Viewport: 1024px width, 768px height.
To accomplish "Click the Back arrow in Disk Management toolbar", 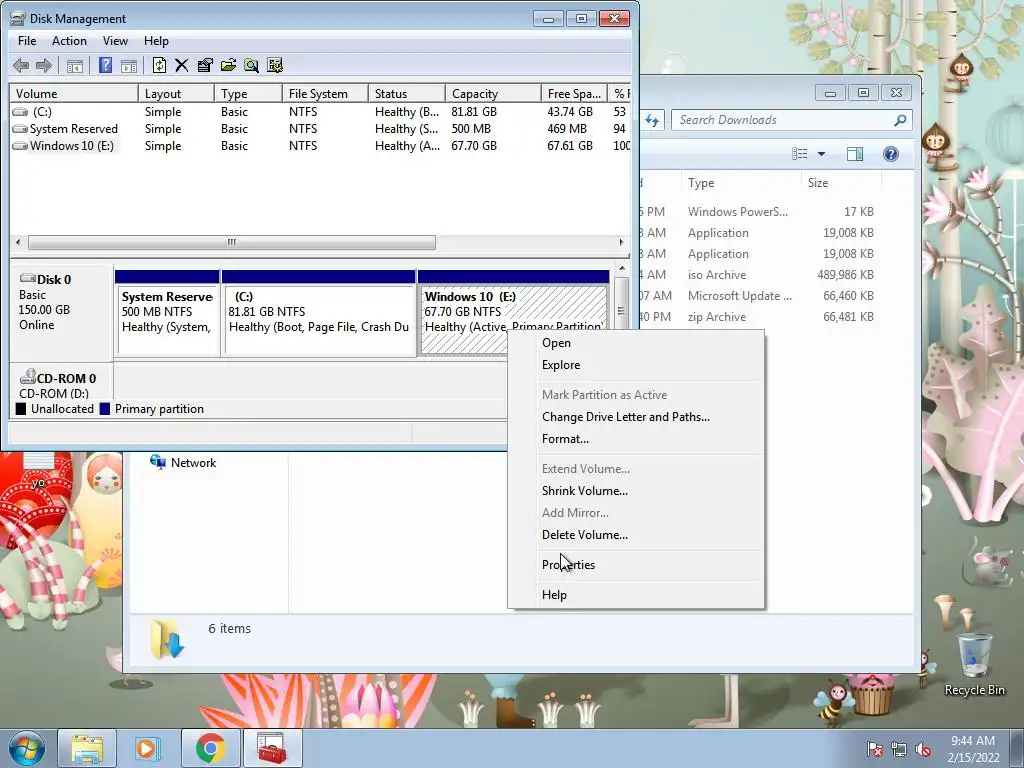I will click(21, 65).
